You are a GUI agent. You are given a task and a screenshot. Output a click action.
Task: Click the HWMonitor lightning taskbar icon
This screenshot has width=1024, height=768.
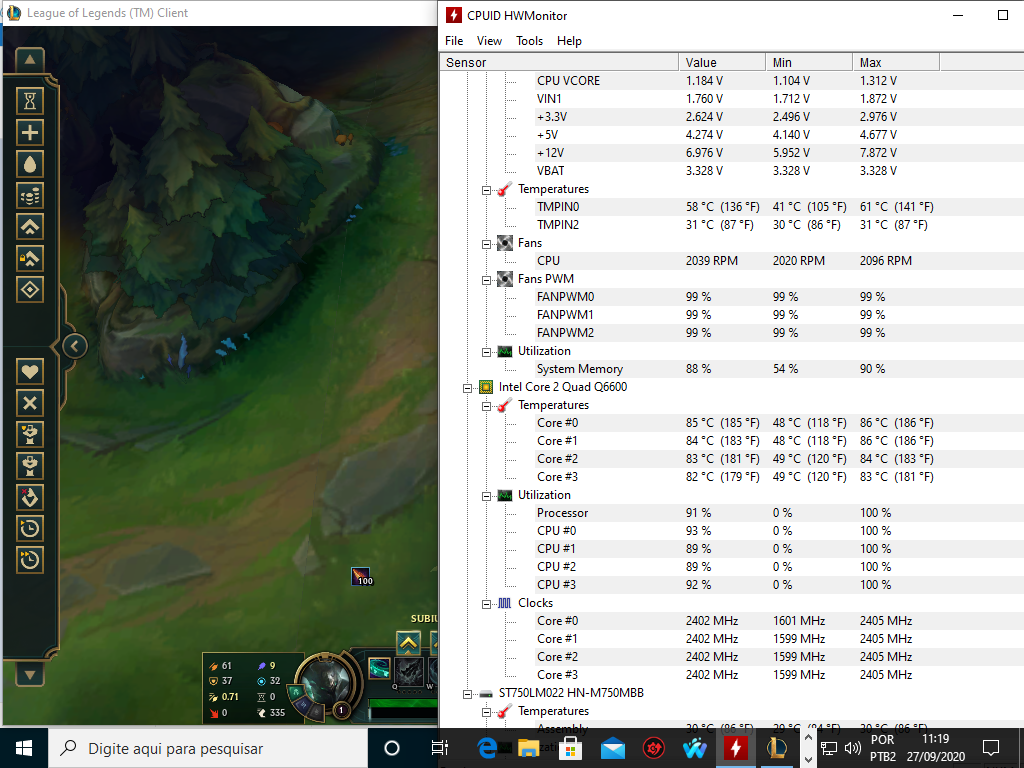736,748
